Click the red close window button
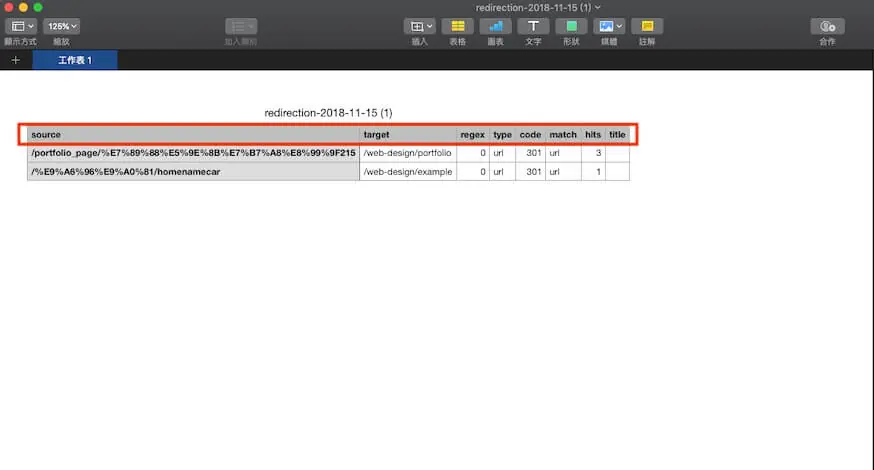Screen dimensions: 874x470 click(8, 7)
